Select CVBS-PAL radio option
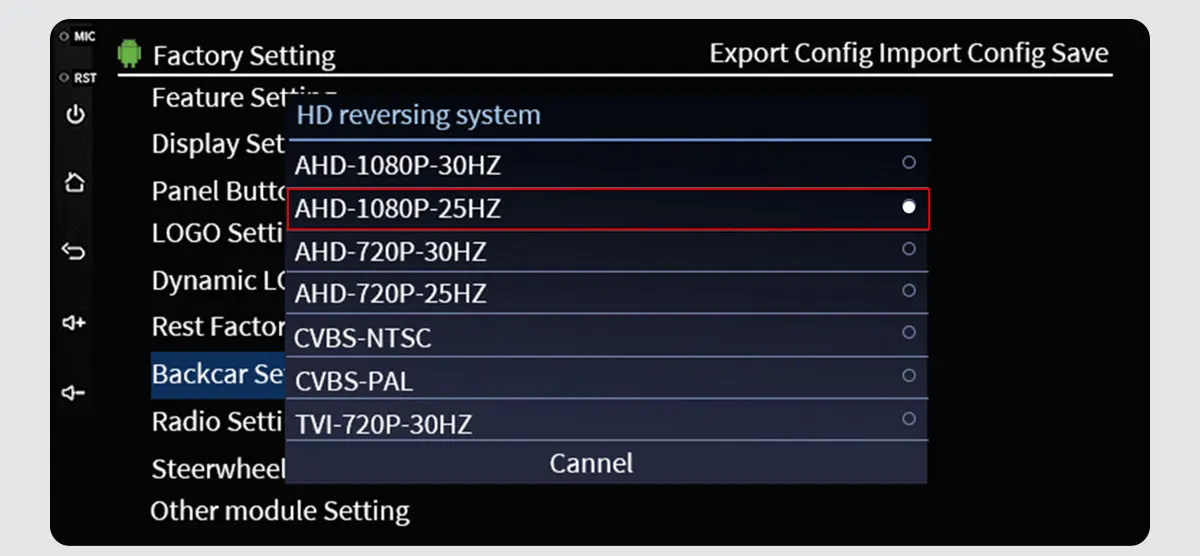Viewport: 1200px width, 556px height. tap(608, 379)
